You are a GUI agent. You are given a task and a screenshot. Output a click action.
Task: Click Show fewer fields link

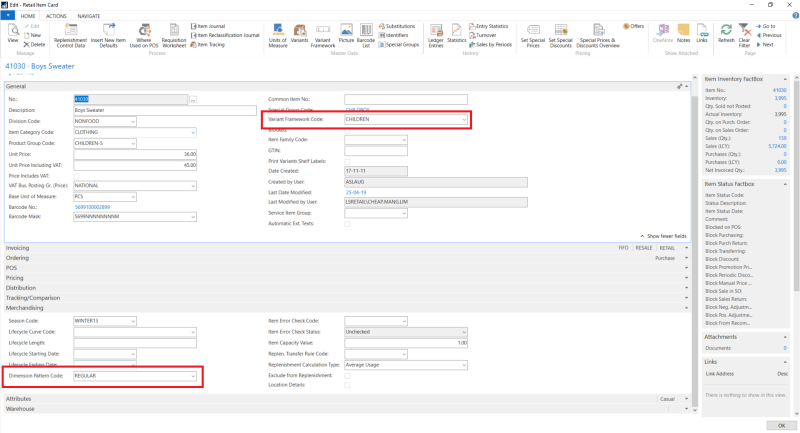click(666, 235)
